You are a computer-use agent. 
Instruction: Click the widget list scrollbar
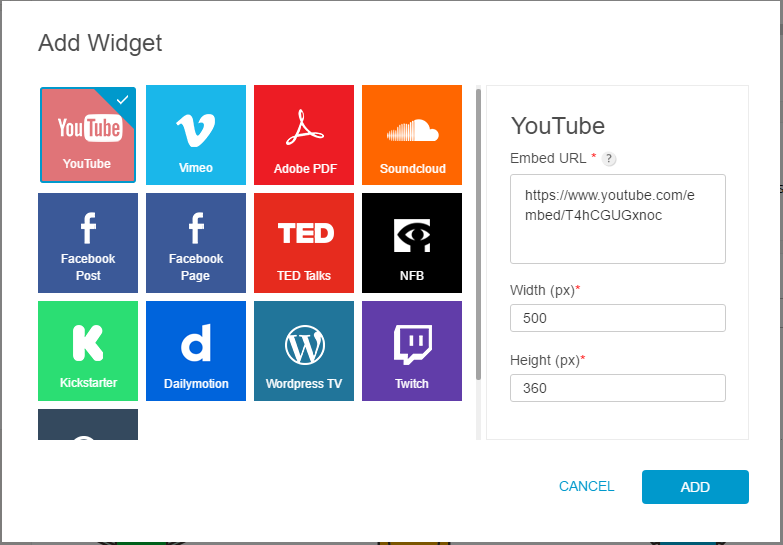click(478, 235)
